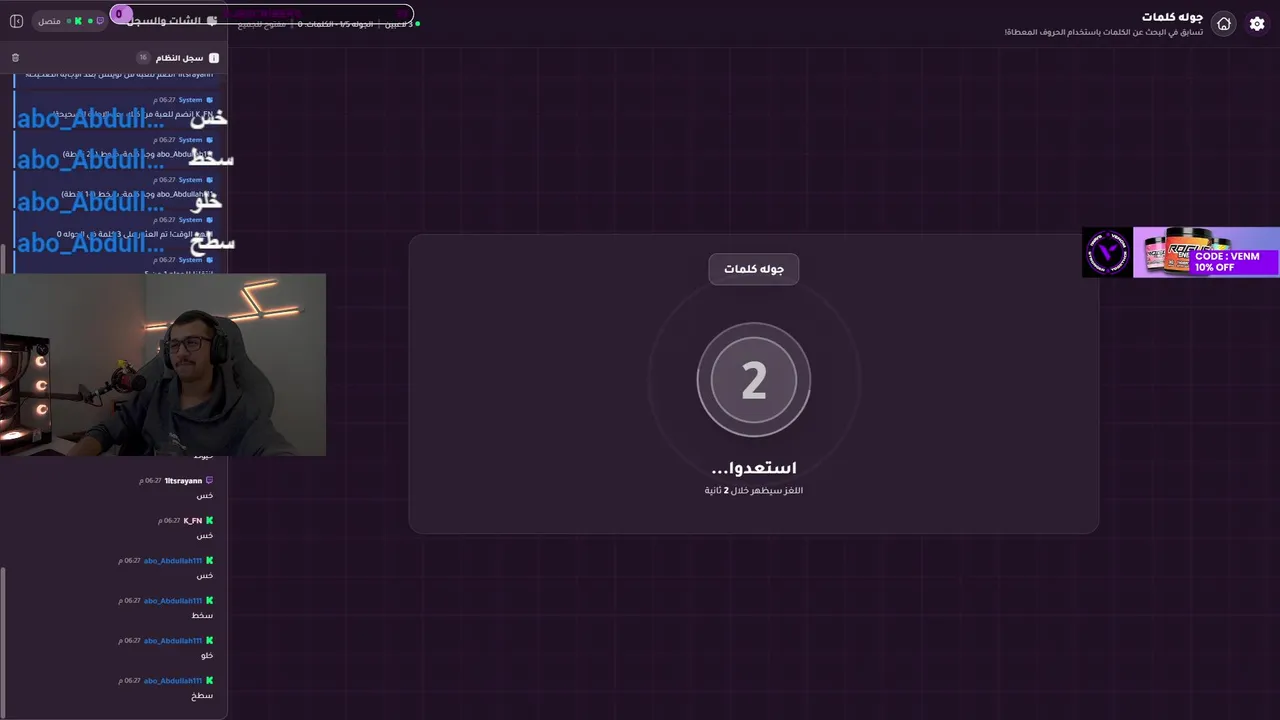Click chat message سخط
This screenshot has height=720, width=1280.
coord(202,616)
